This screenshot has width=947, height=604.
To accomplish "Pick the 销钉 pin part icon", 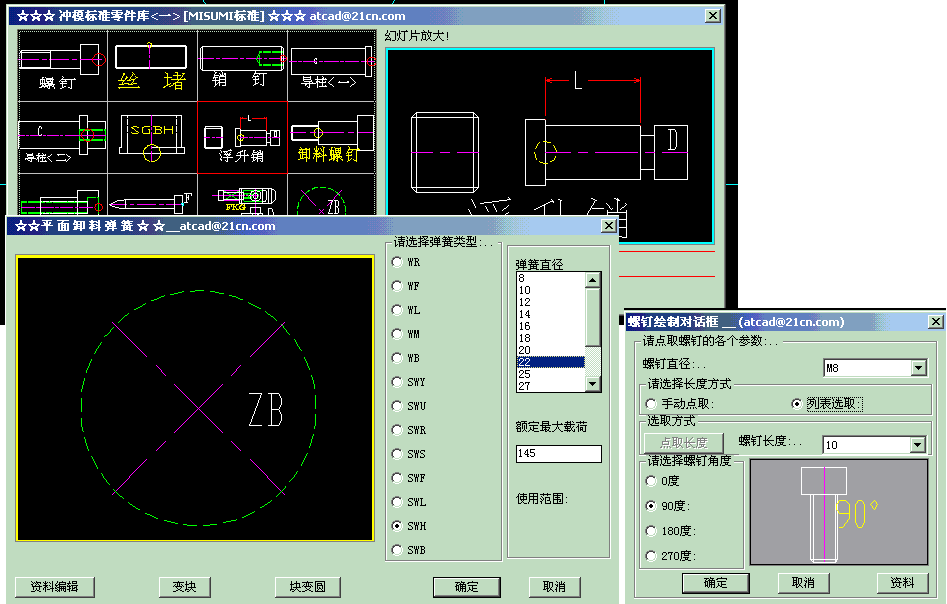I will [x=242, y=64].
